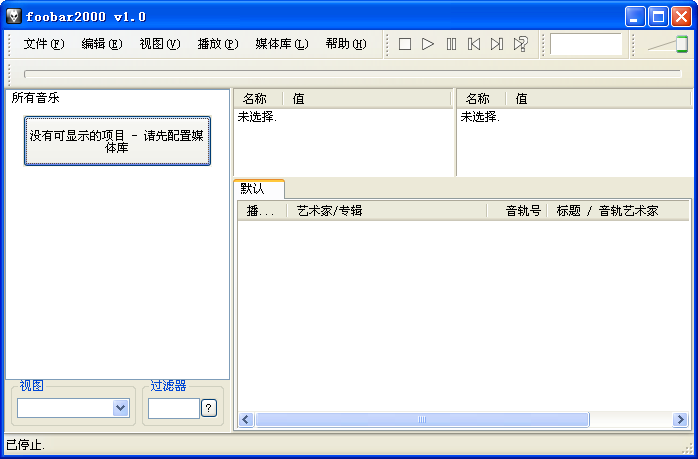Open the 媒体库(L) menu
Image resolution: width=698 pixels, height=459 pixels.
pos(282,44)
